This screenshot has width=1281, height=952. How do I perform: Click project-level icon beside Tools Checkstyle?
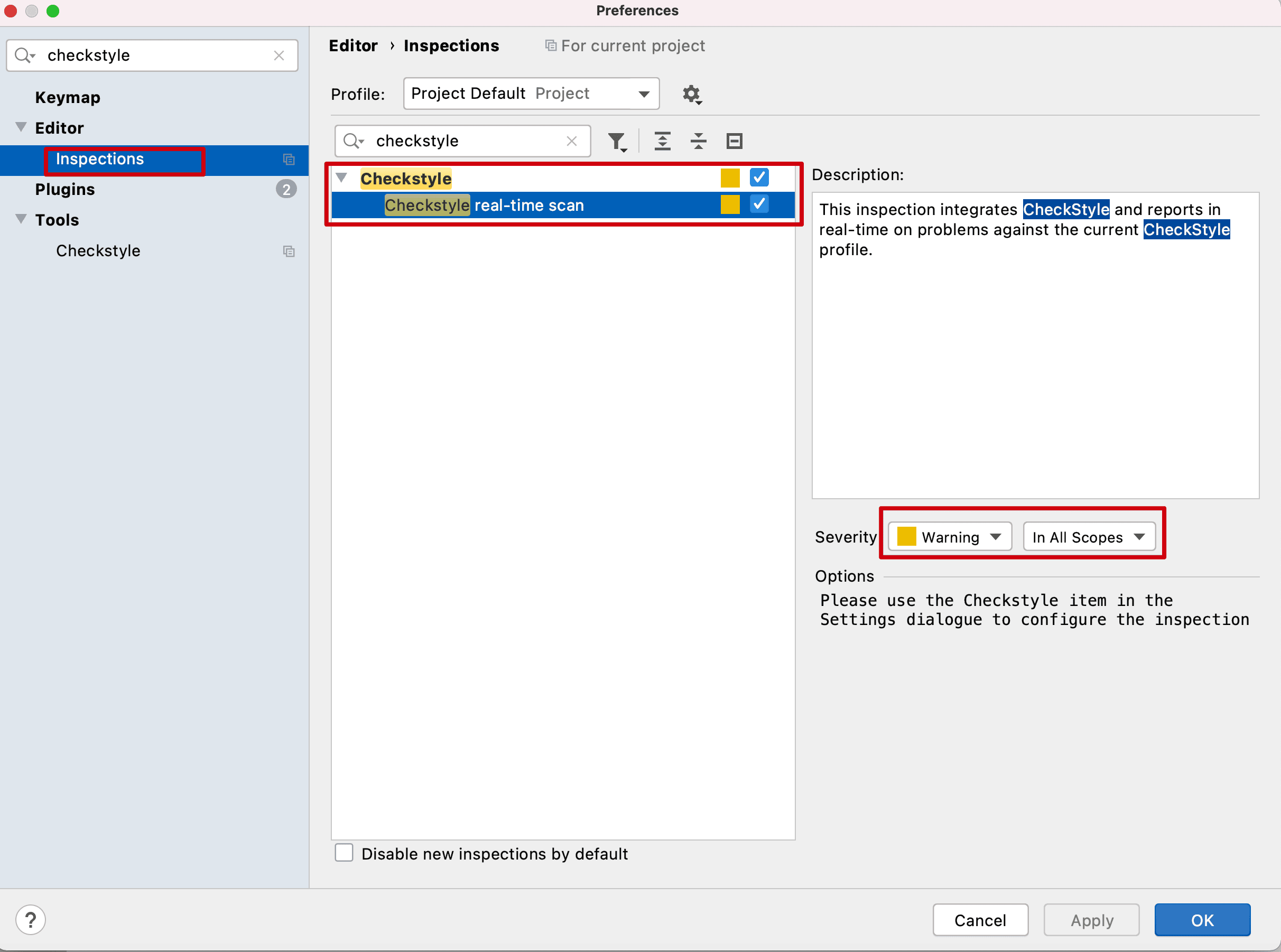pos(289,251)
